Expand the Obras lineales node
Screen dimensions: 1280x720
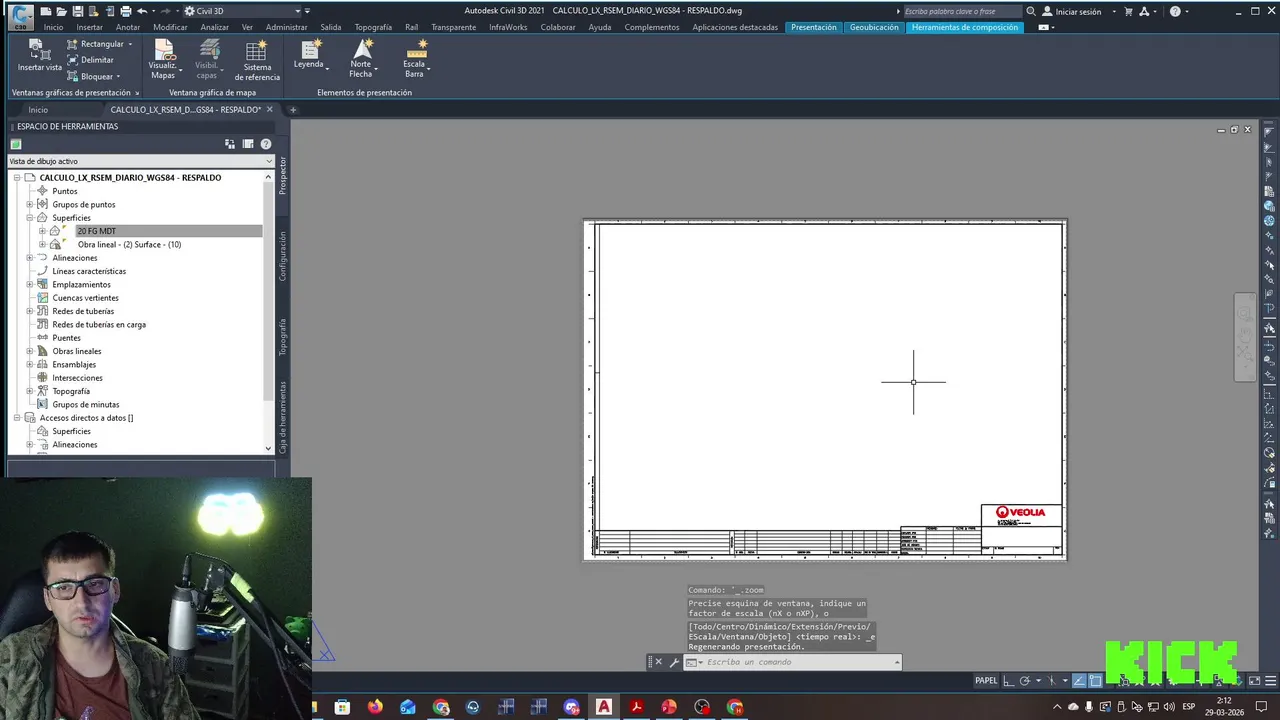coord(30,351)
